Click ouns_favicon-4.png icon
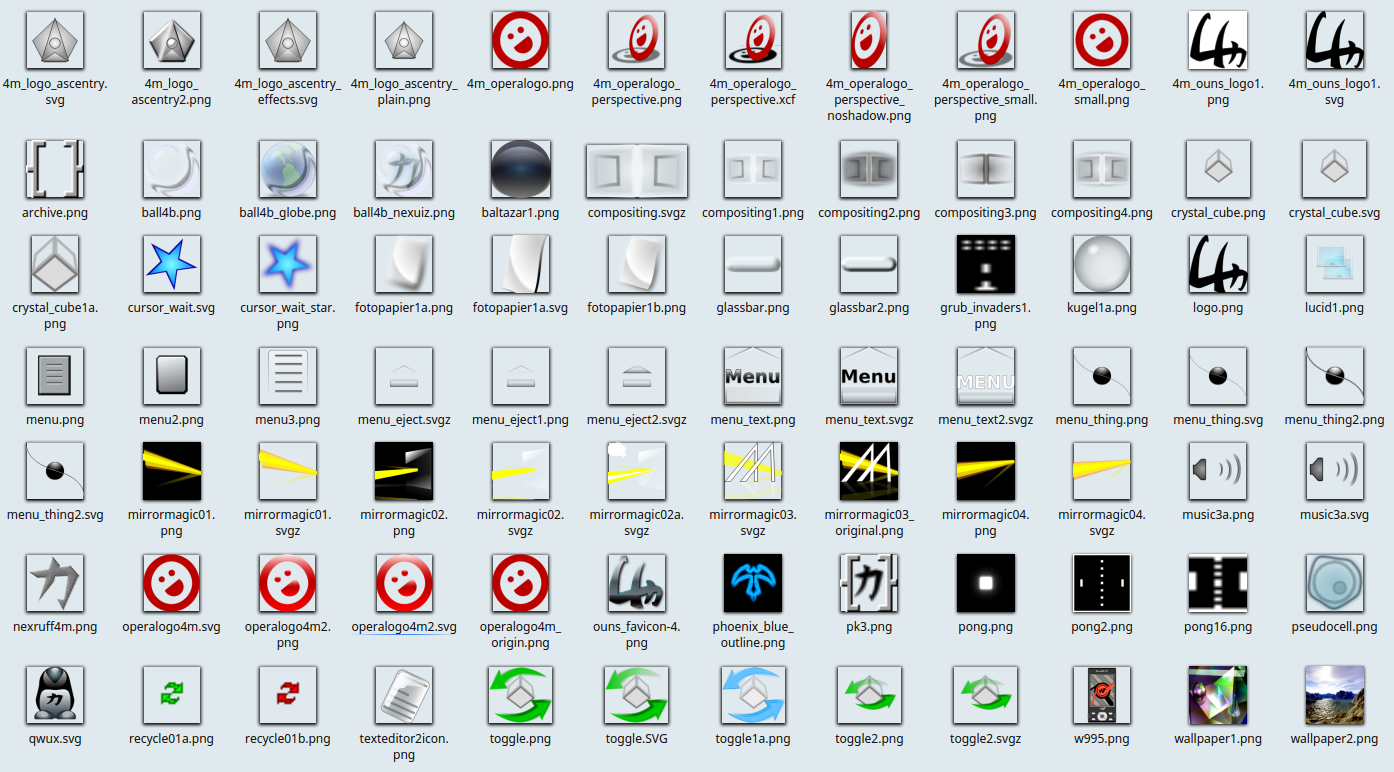1394x772 pixels. (637, 583)
